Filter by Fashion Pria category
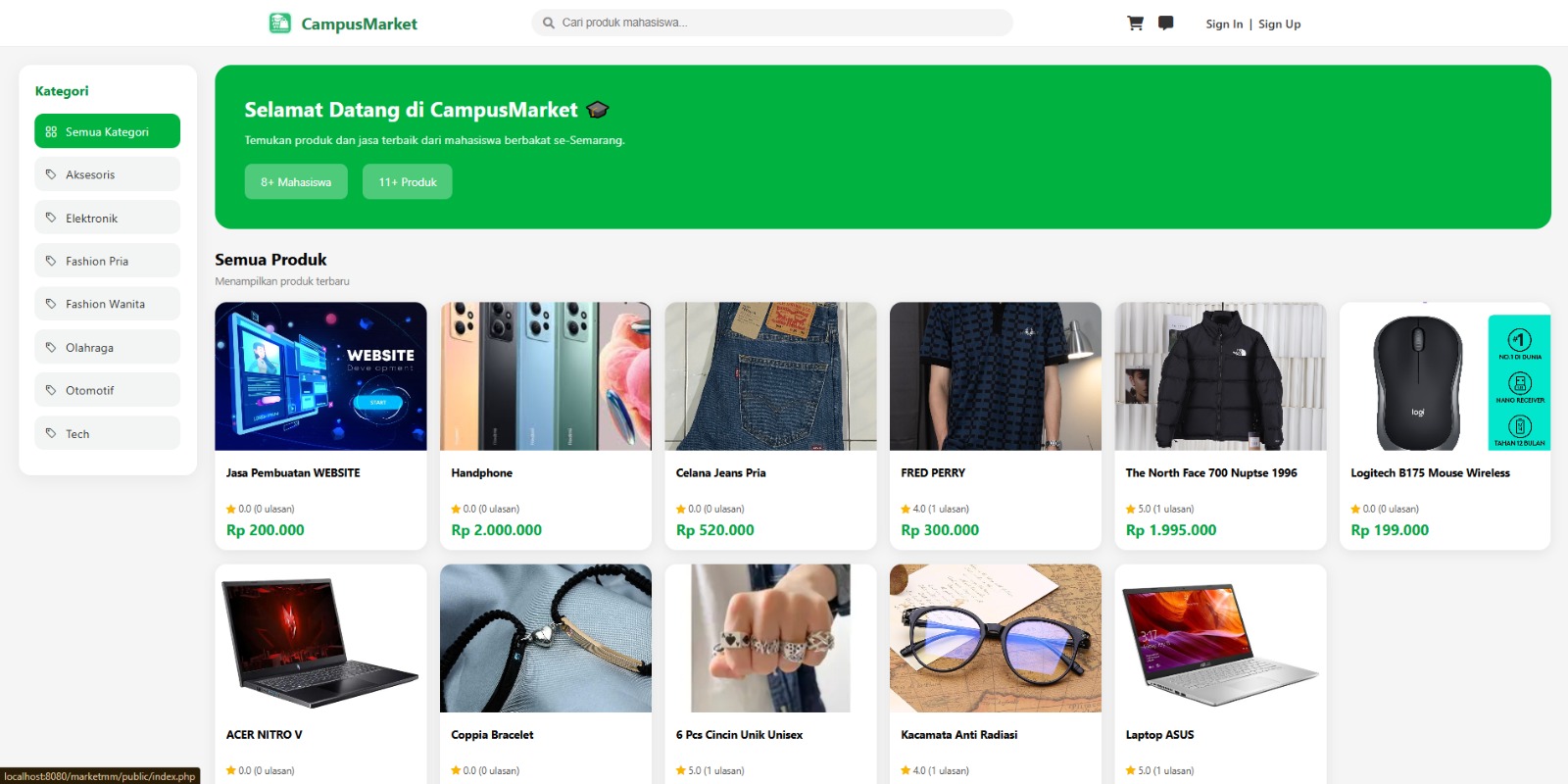This screenshot has width=1568, height=784. pos(108,261)
